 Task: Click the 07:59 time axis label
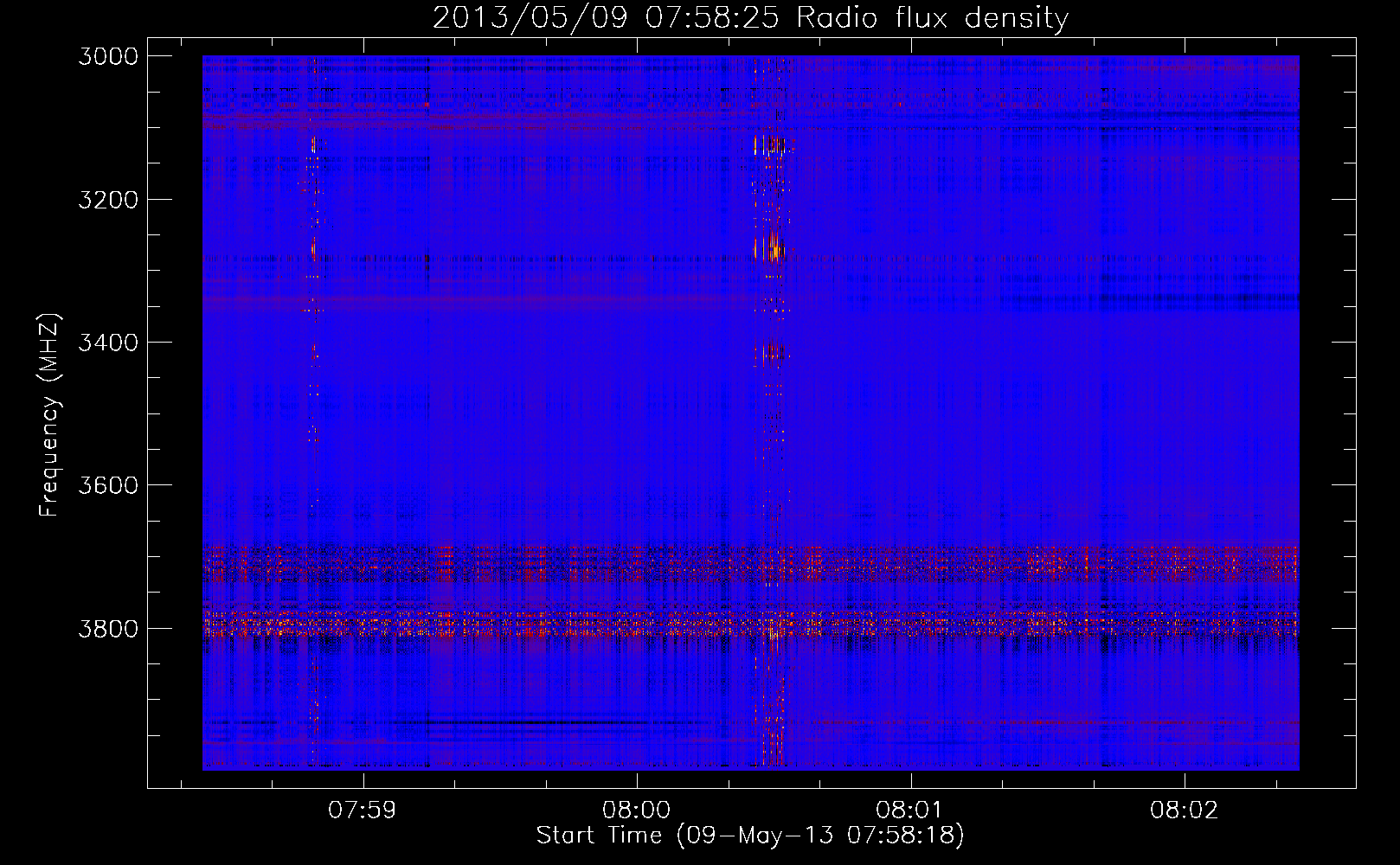click(x=363, y=811)
